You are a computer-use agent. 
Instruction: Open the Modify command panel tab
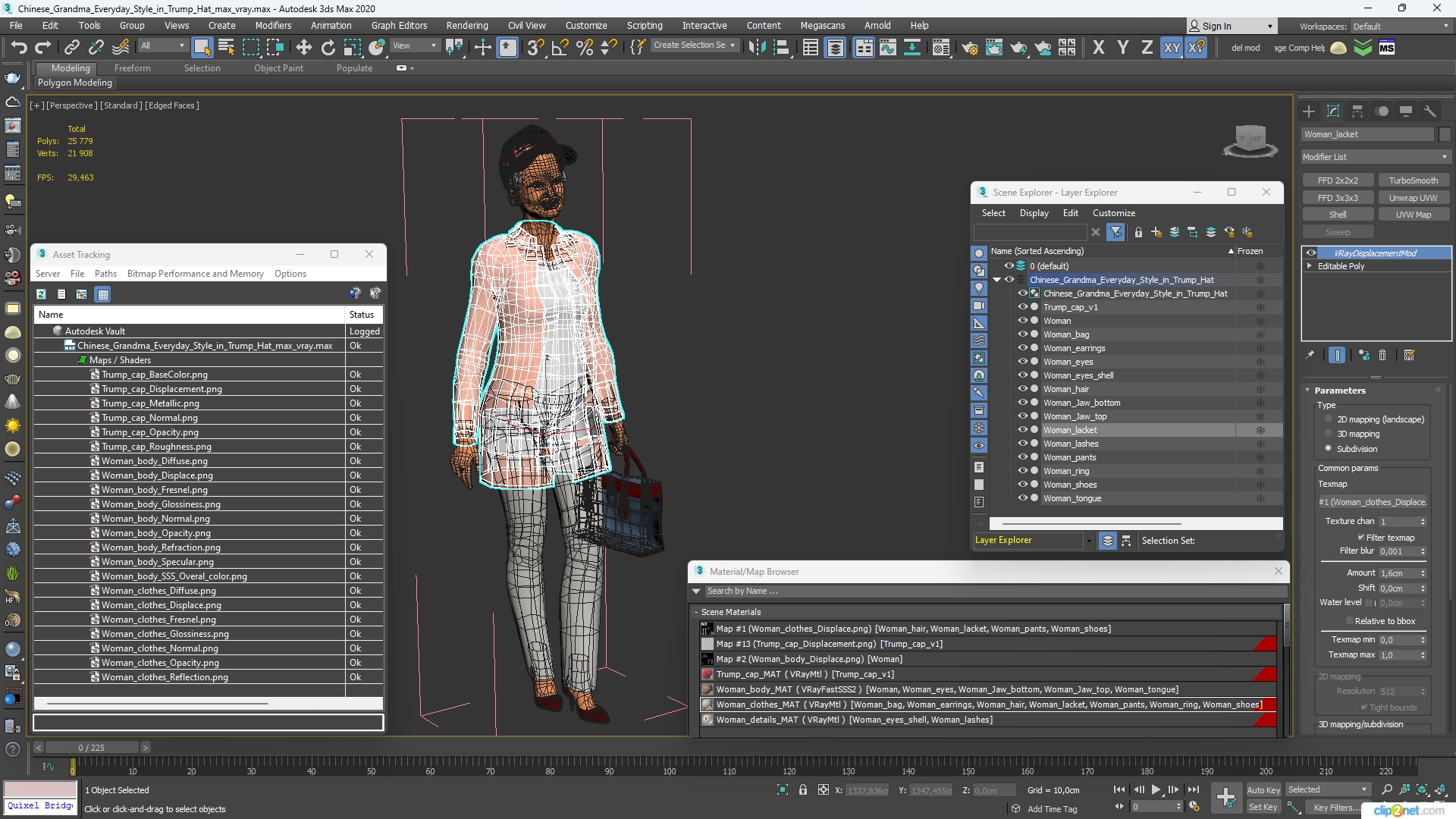coord(1333,111)
